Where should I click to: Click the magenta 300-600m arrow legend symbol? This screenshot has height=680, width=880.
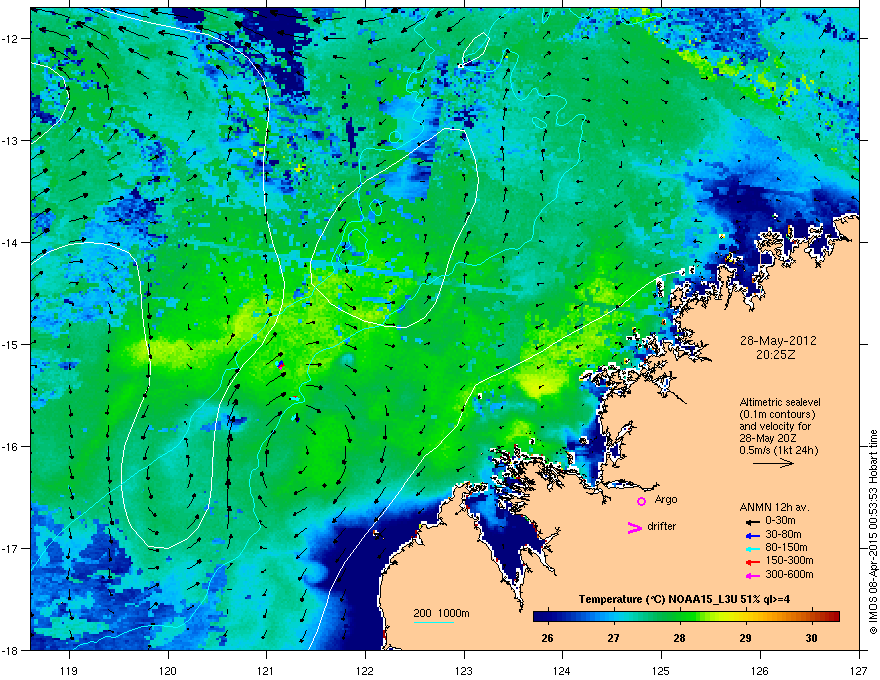753,575
